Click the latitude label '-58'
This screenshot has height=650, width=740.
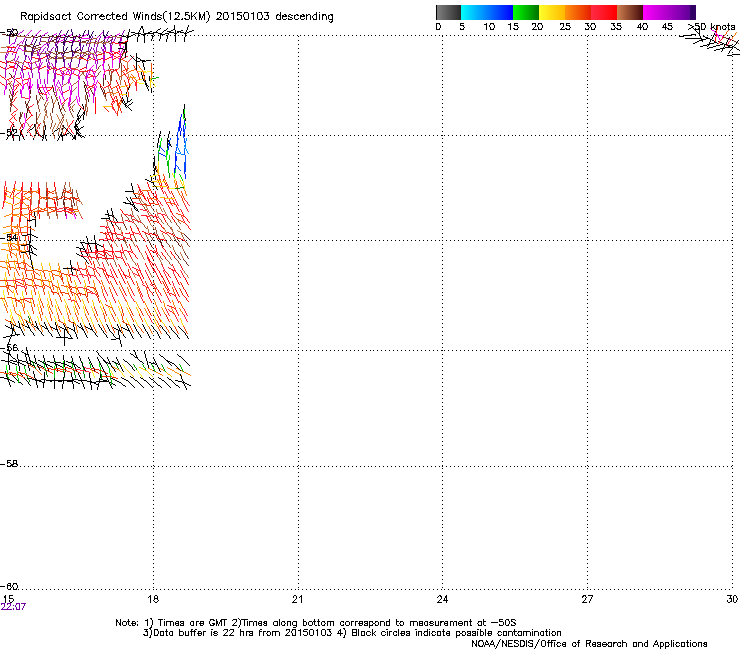tap(9, 464)
